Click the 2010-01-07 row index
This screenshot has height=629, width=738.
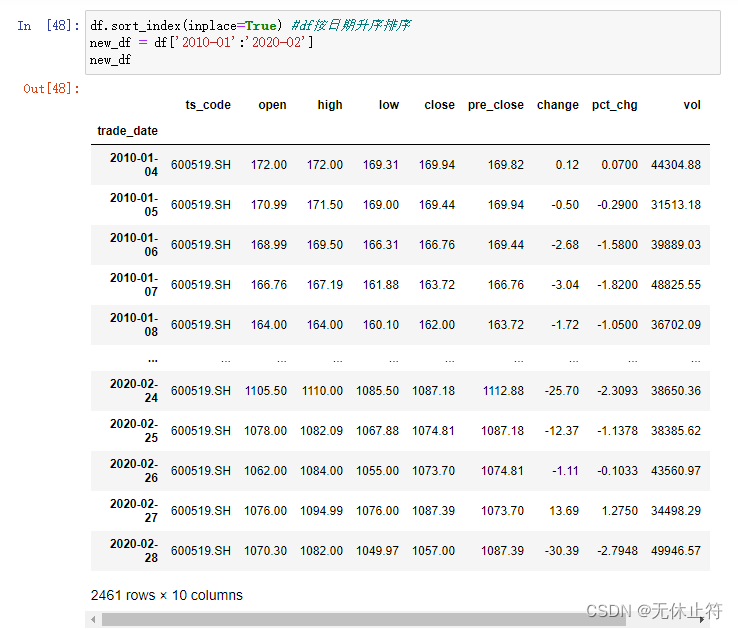[134, 285]
